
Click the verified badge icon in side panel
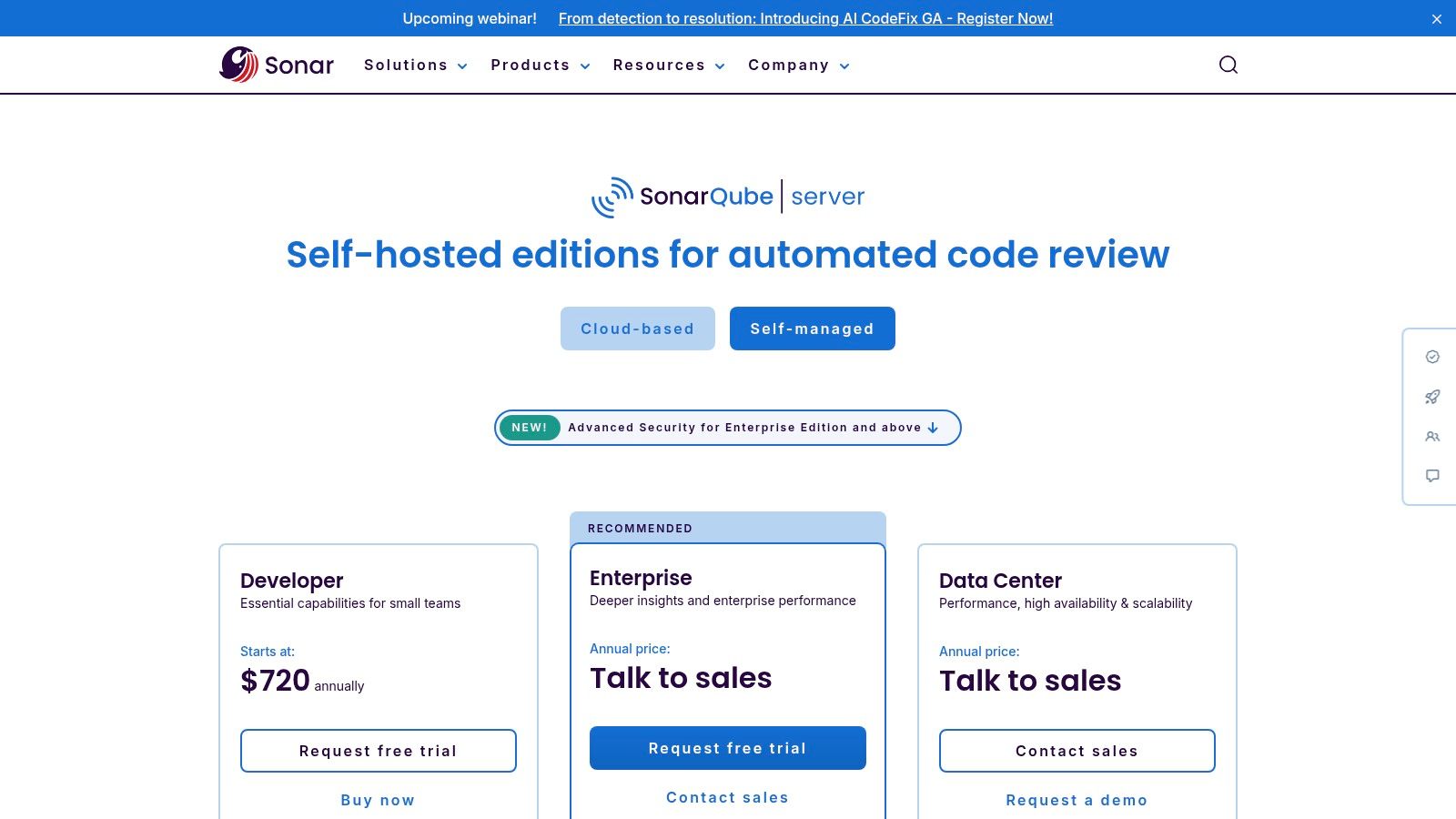click(1432, 357)
